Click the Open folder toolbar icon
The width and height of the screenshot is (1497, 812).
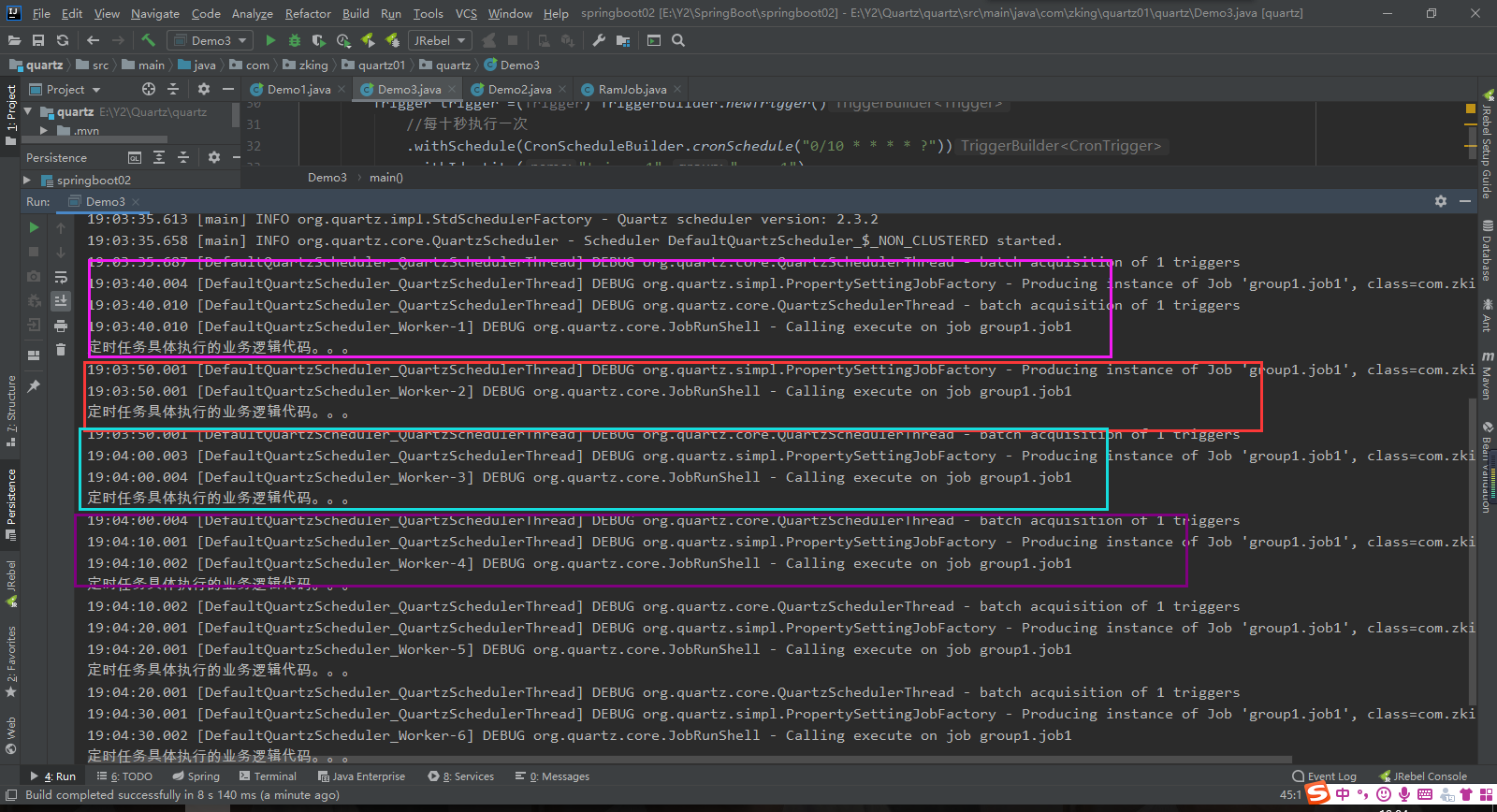click(x=14, y=40)
